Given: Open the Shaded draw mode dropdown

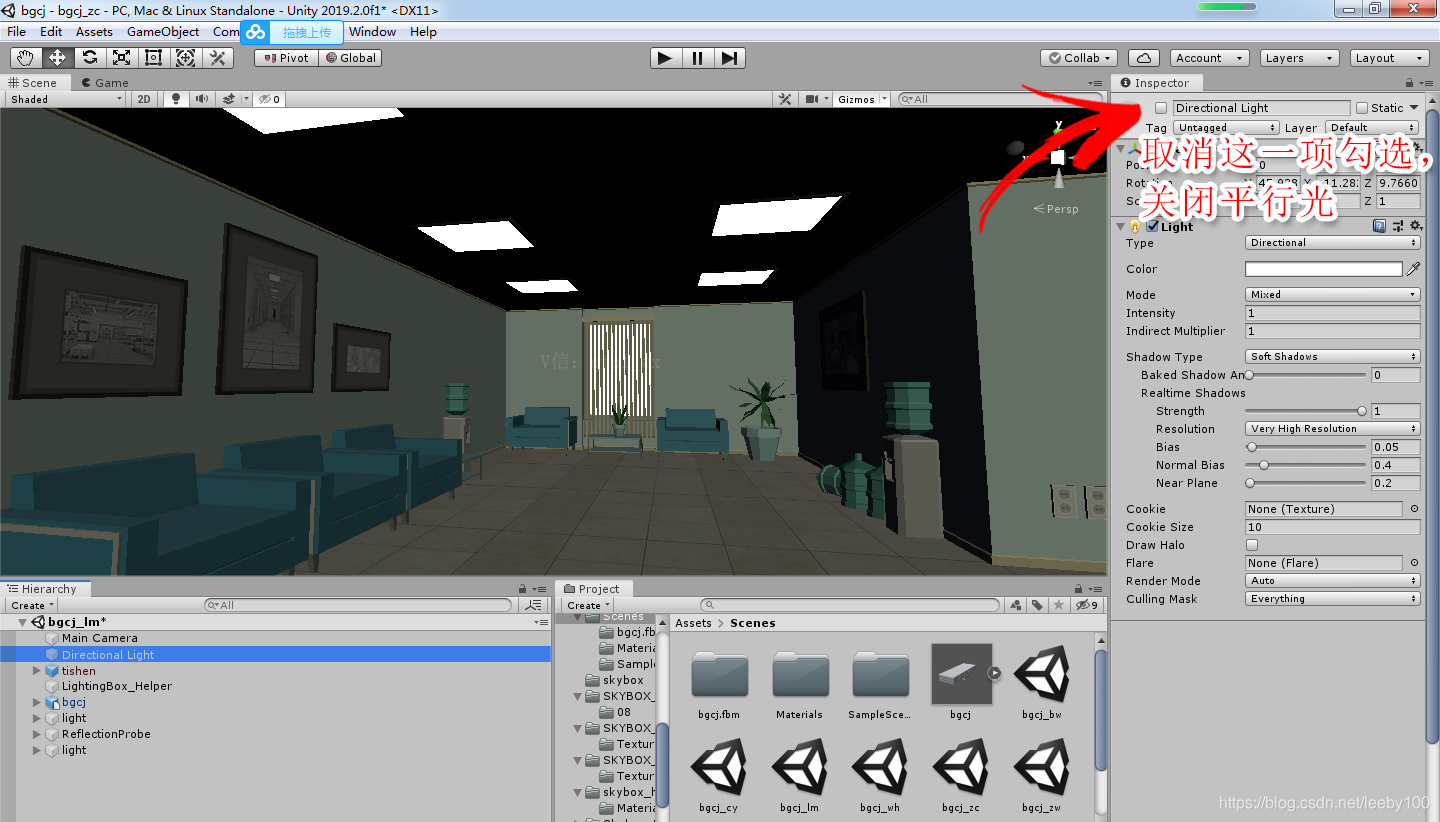Looking at the screenshot, I should click(66, 99).
